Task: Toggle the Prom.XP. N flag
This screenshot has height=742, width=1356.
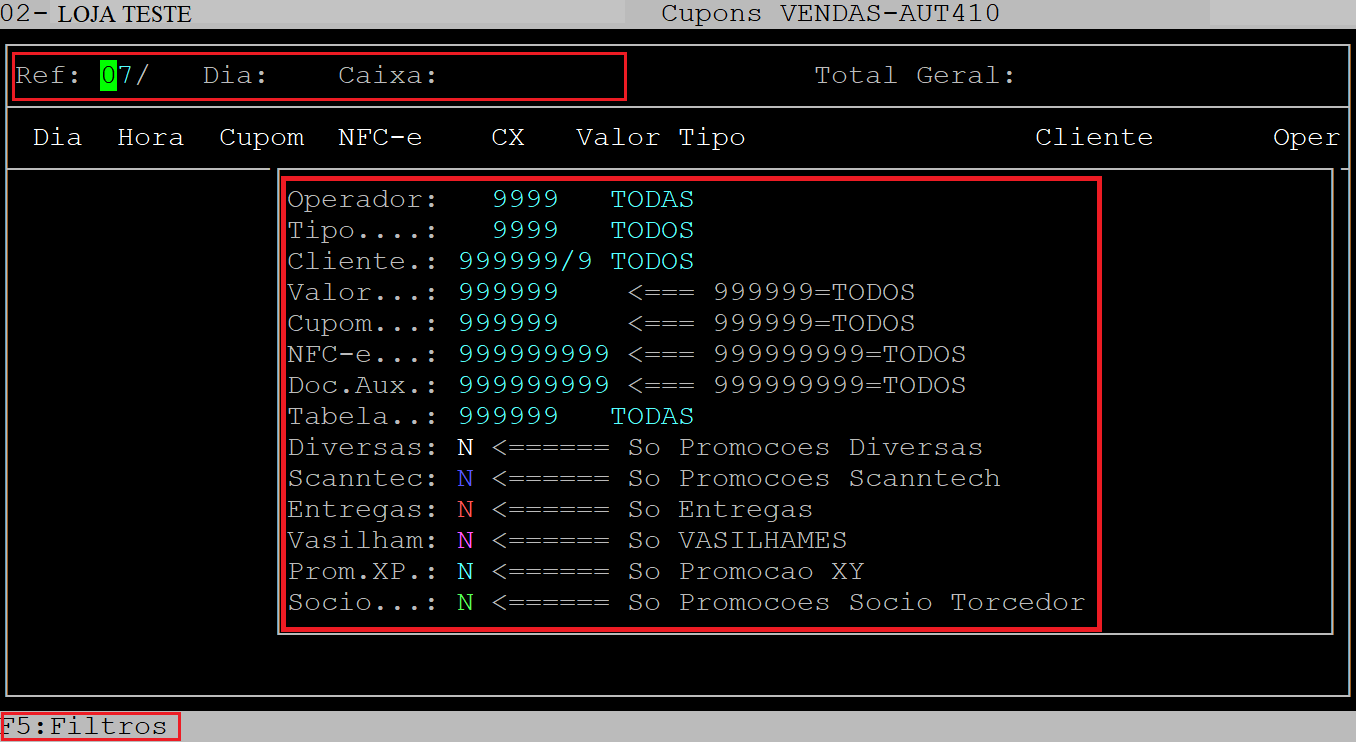Action: click(x=465, y=571)
